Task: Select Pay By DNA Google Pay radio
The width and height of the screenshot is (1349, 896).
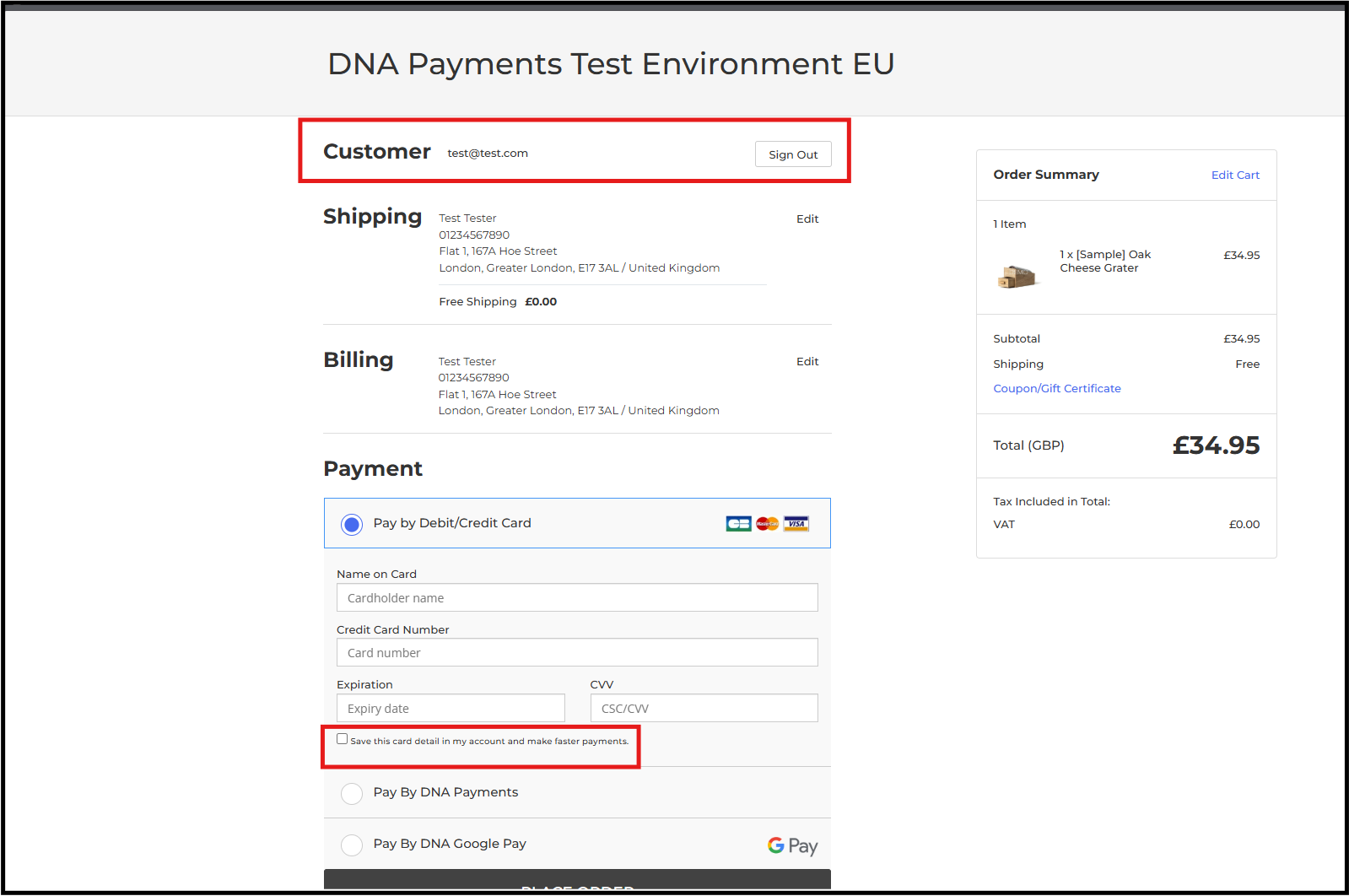Action: 352,845
